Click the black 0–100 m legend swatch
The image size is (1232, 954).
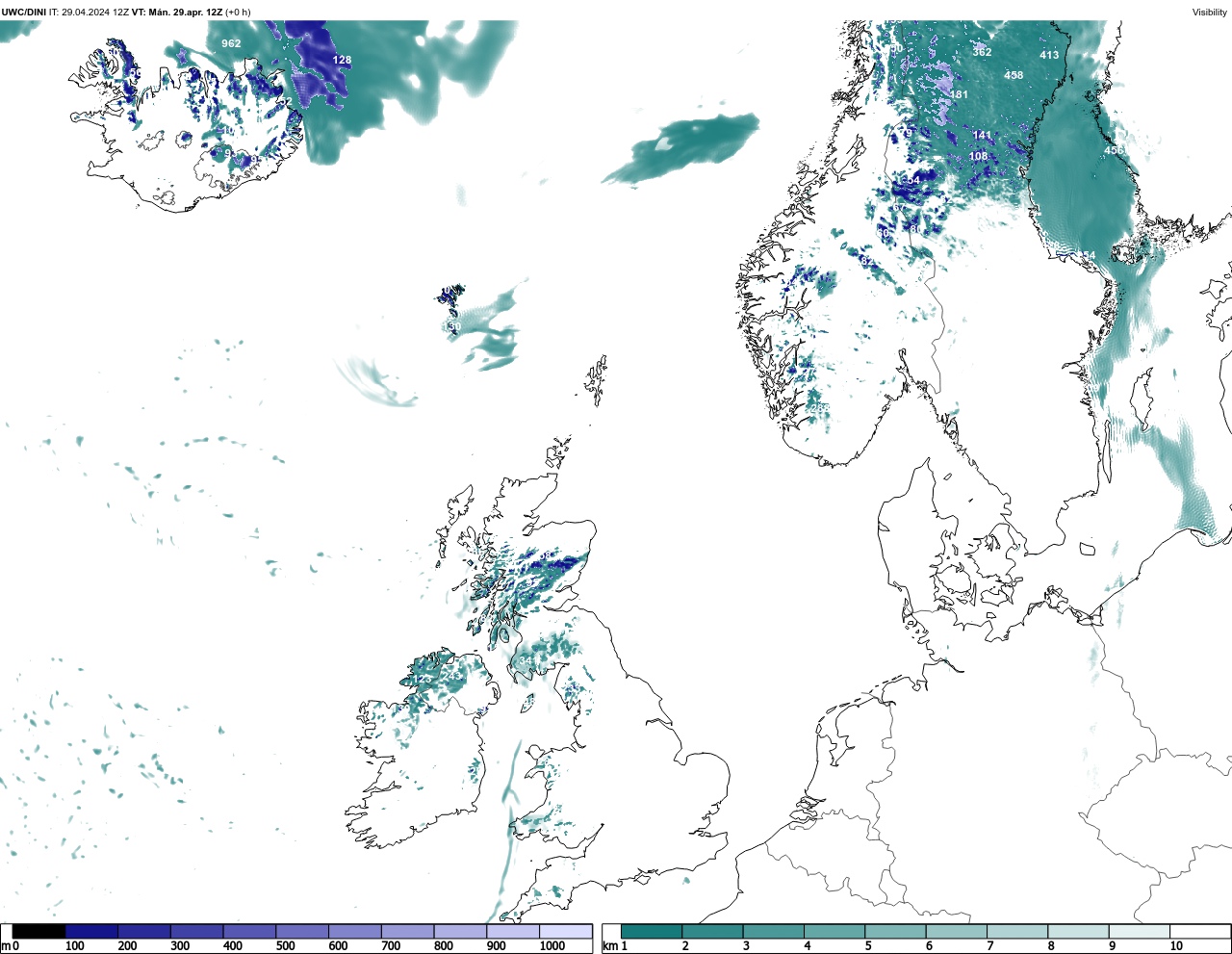point(39,932)
